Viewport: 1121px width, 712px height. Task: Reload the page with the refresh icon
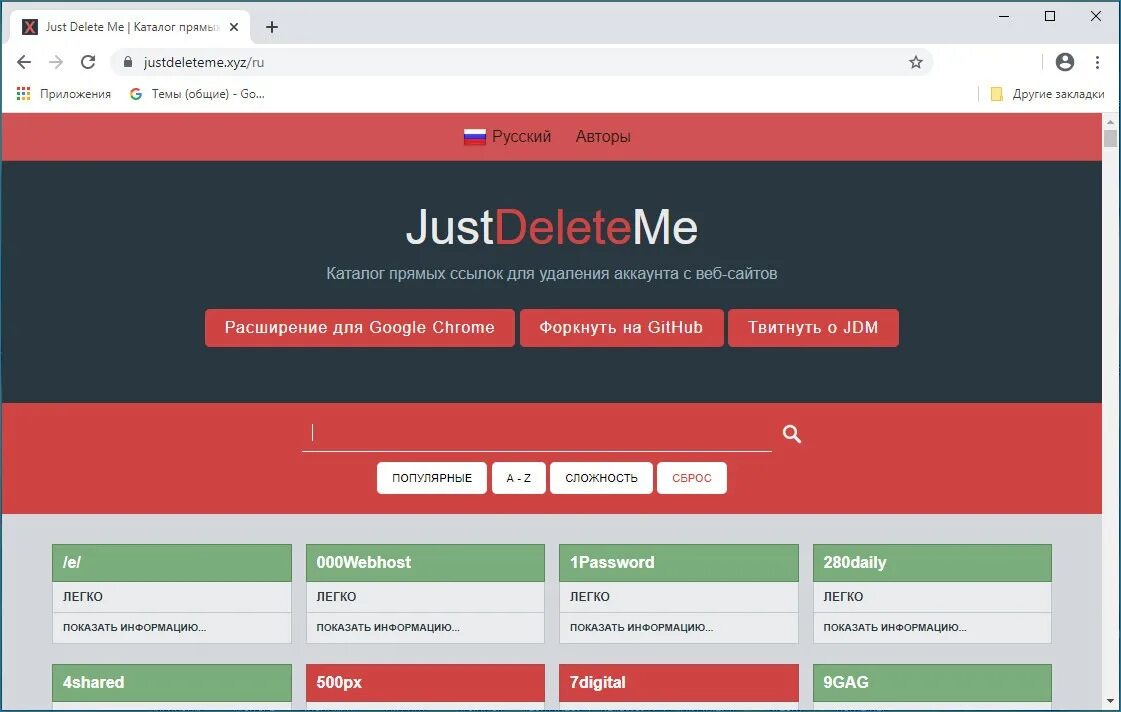coord(88,62)
